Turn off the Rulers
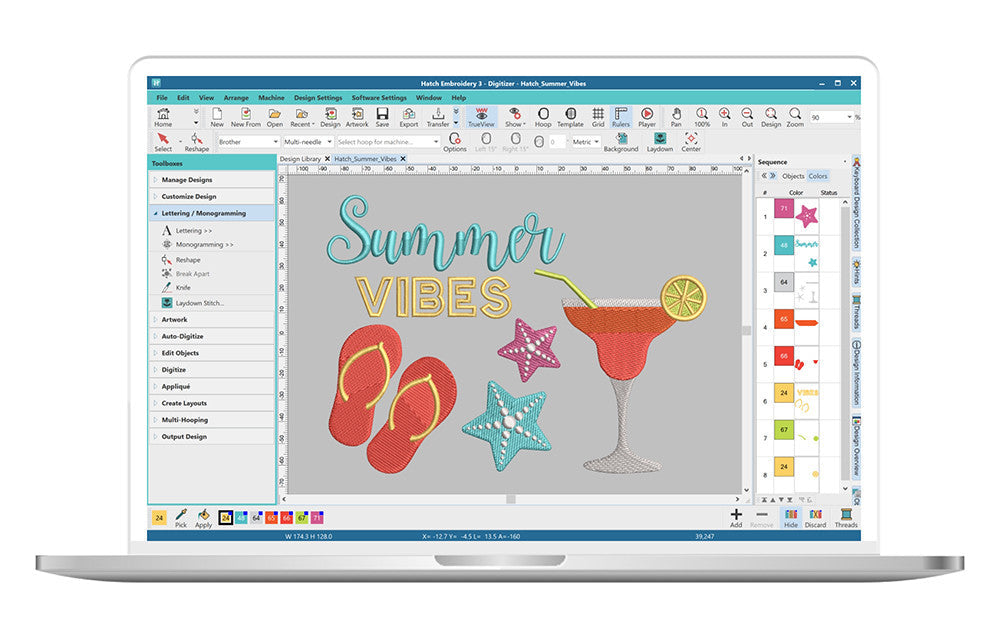Screen dimensions: 1000x638 click(x=621, y=117)
